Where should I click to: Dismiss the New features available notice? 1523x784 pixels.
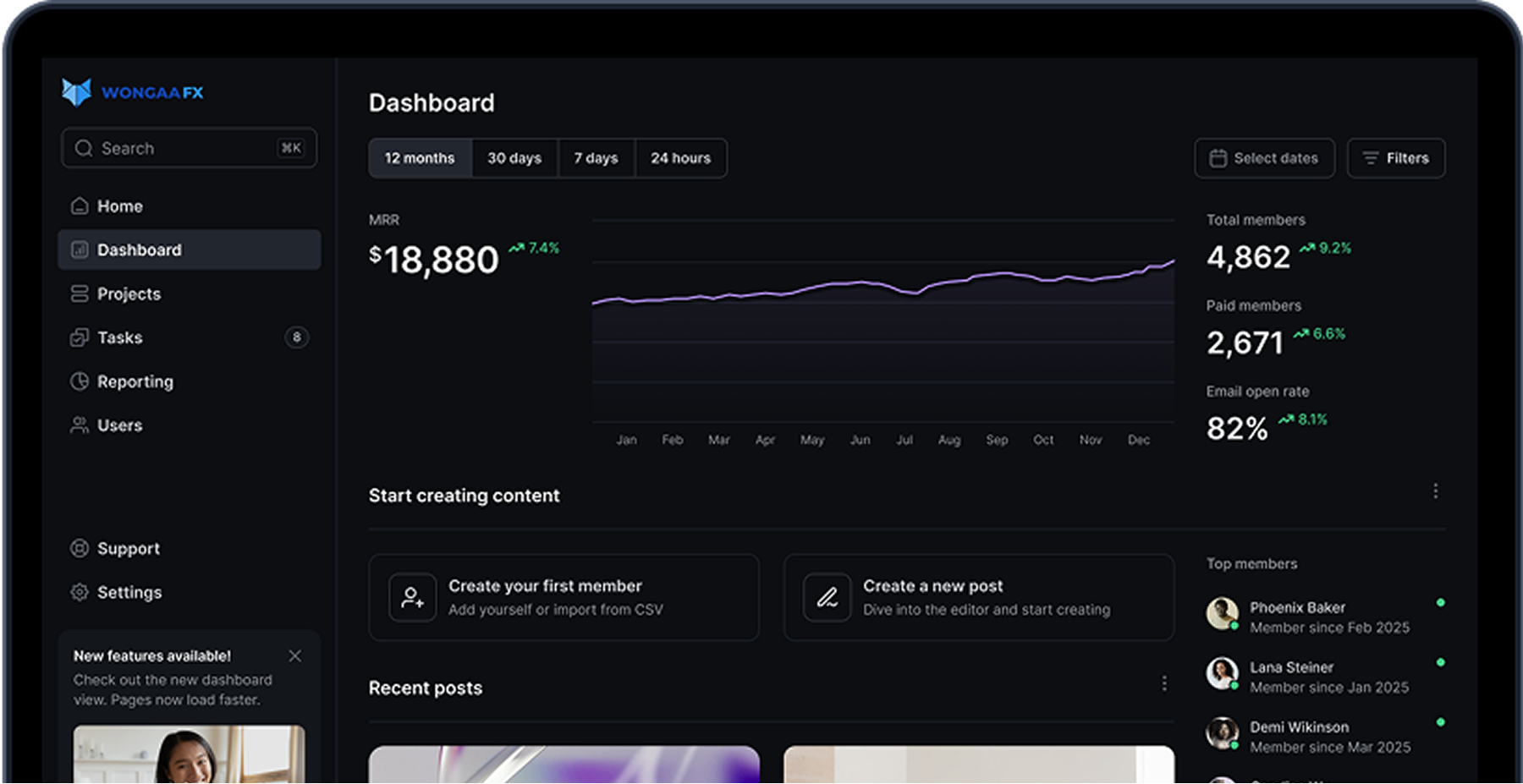point(294,656)
